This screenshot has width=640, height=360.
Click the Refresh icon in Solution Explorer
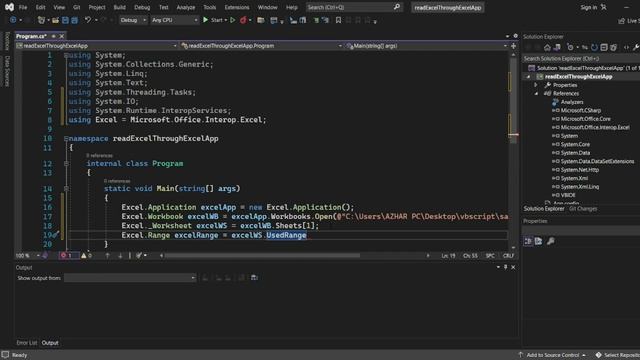tap(594, 47)
